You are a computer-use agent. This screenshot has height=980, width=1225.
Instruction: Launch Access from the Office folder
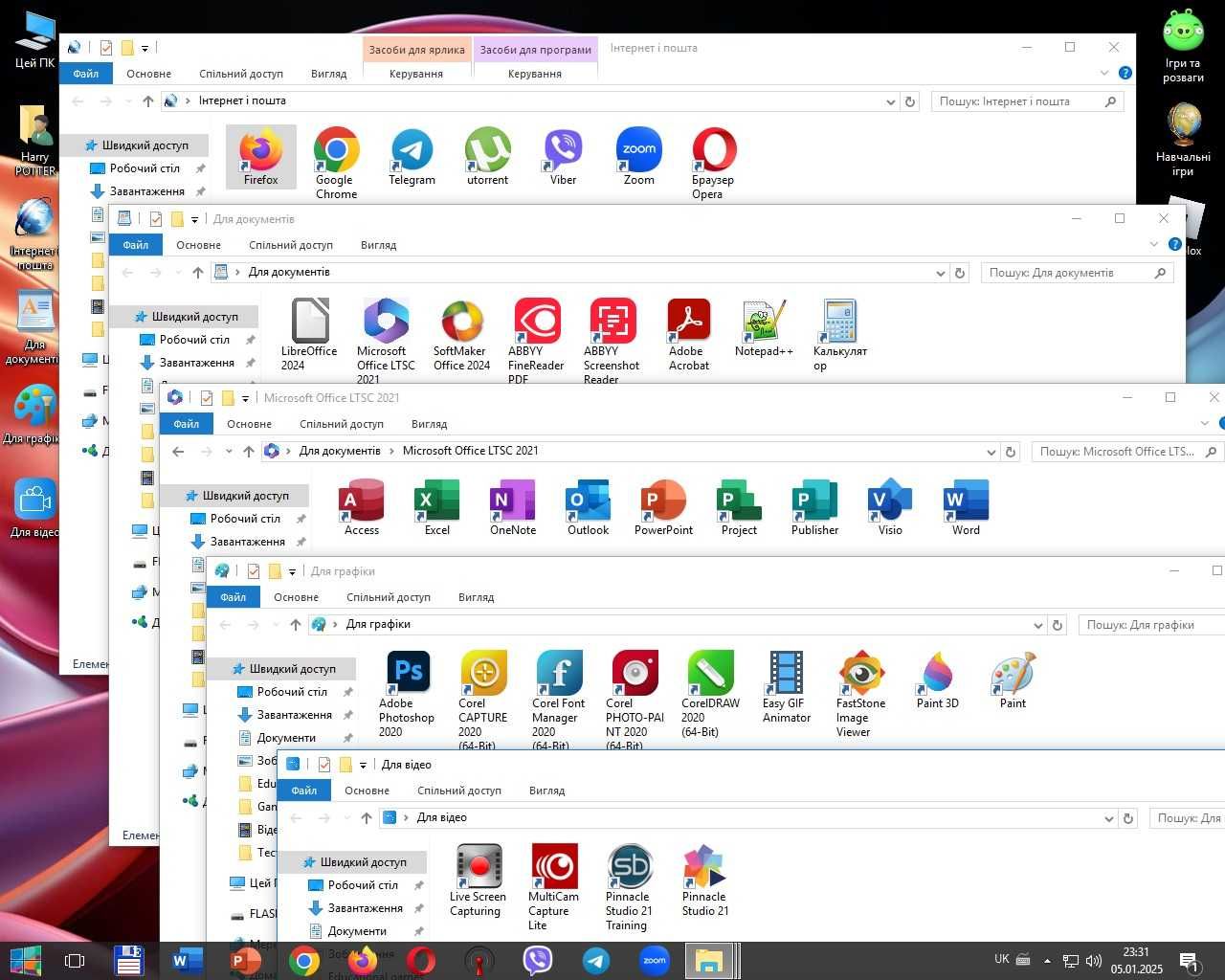click(x=362, y=506)
